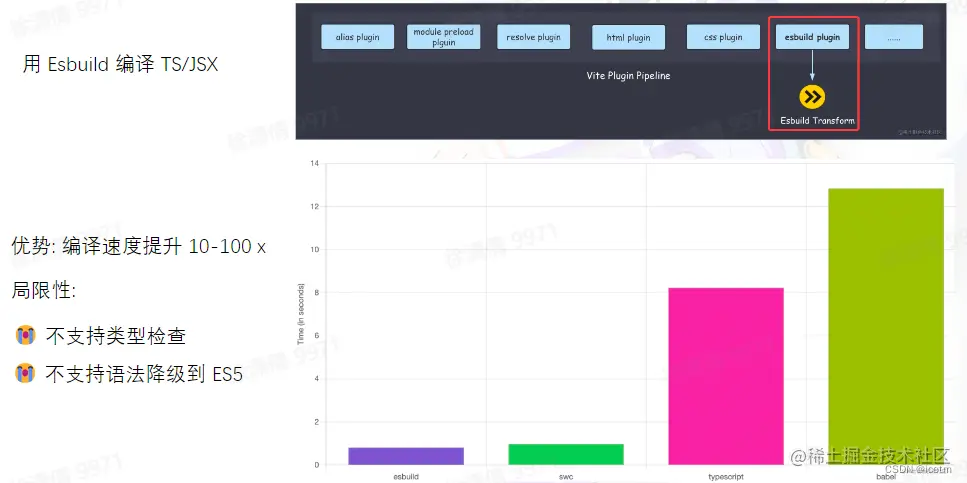The height and width of the screenshot is (483, 967).
Task: Click the swc x-axis label
Action: click(566, 477)
